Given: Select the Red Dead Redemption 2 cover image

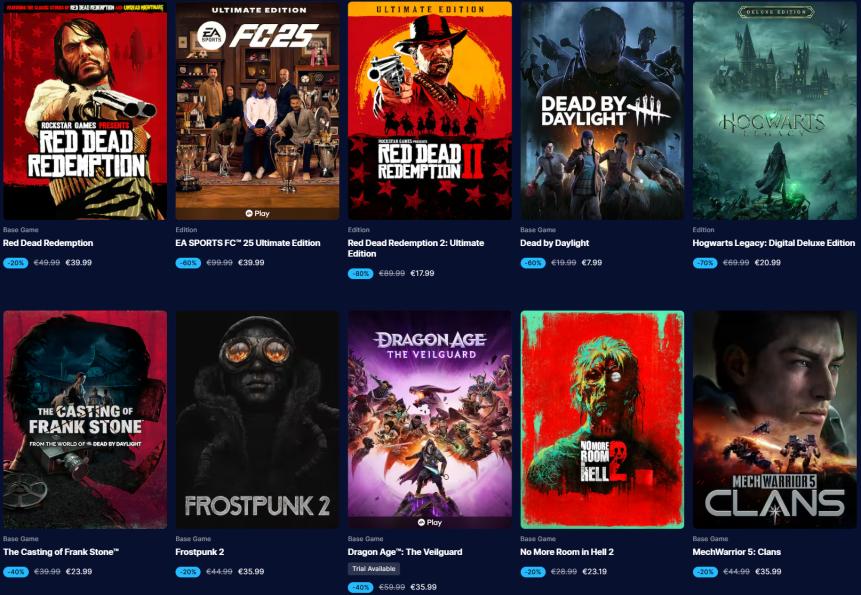Looking at the screenshot, I should [x=430, y=111].
